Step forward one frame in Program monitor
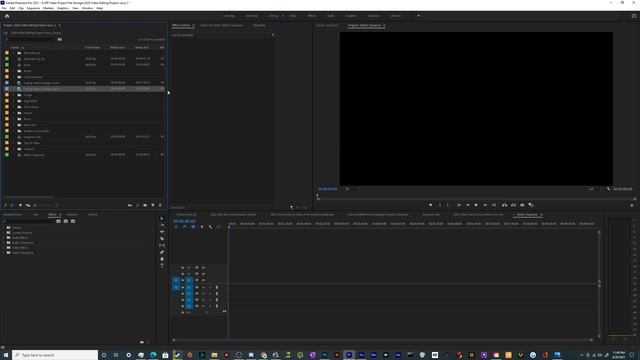640x360 pixels. click(x=485, y=205)
